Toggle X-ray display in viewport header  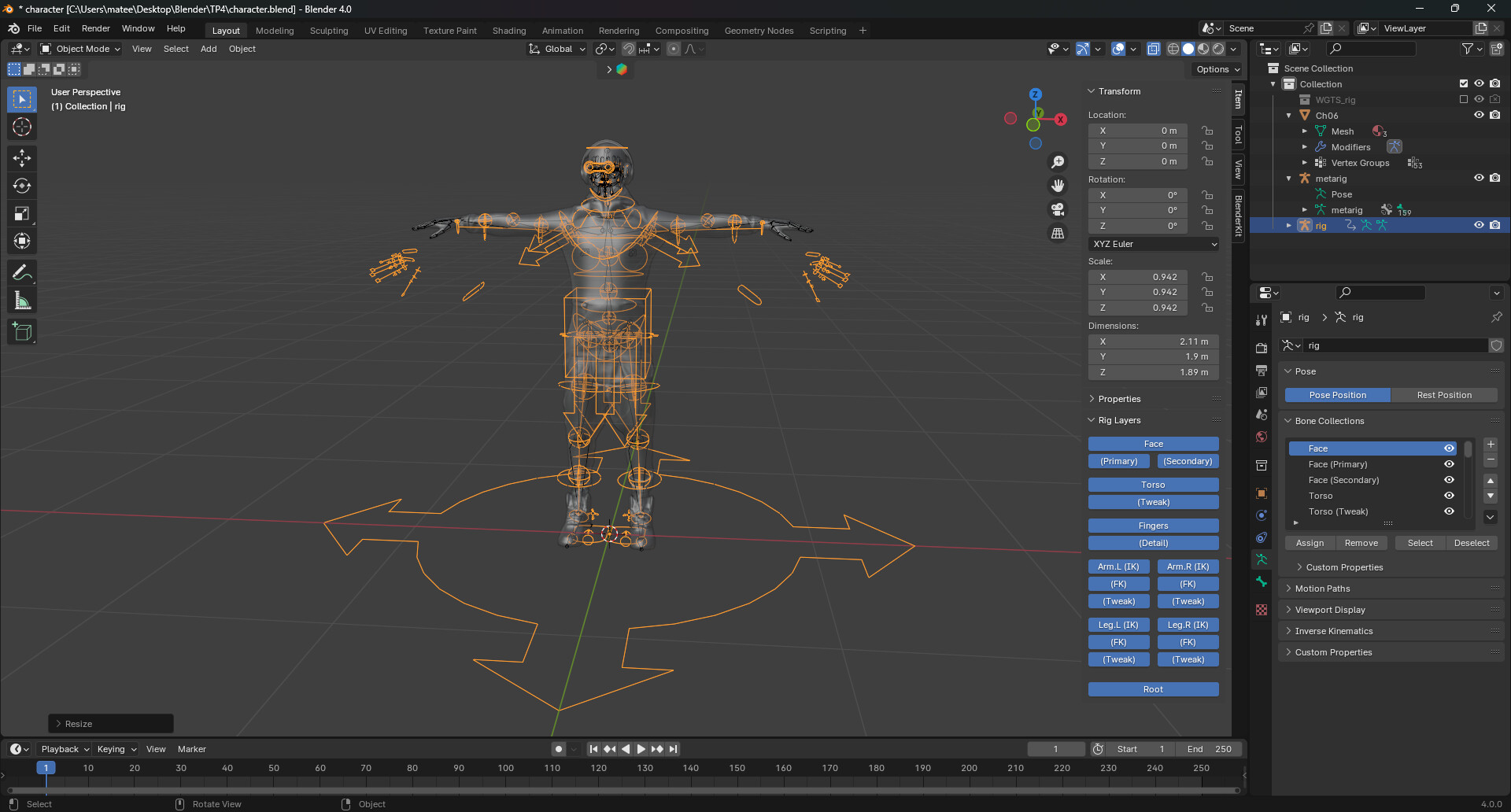coord(1153,49)
